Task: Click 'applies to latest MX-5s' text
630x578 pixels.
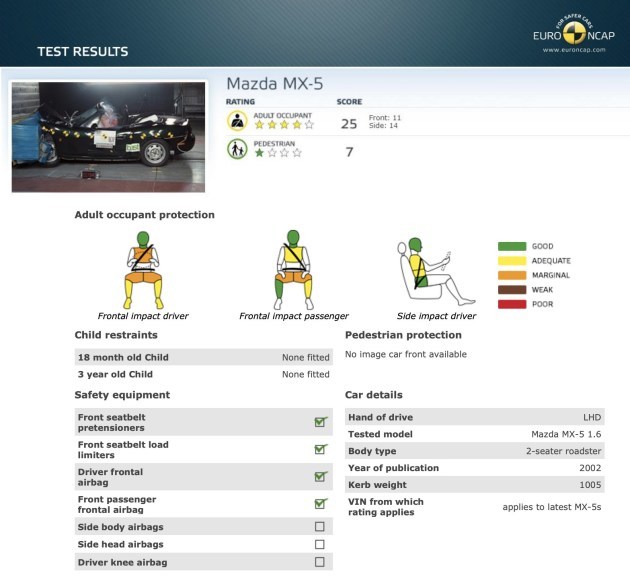Action: [552, 507]
